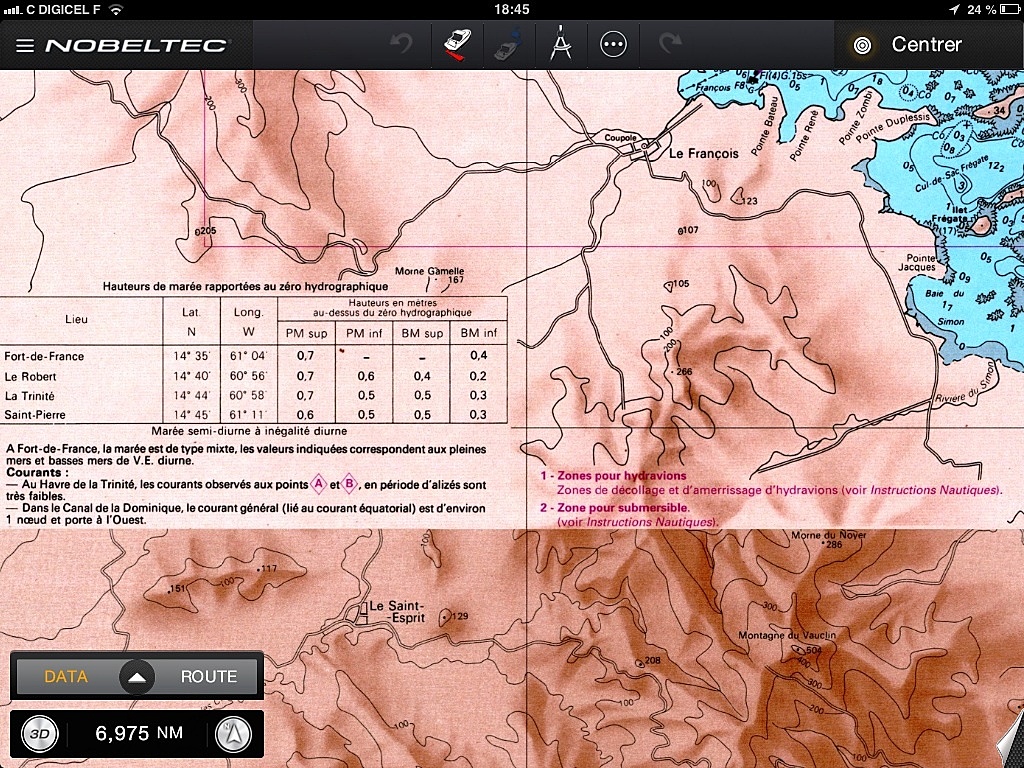Toggle the 3D view button
The width and height of the screenshot is (1024, 768).
click(x=39, y=733)
